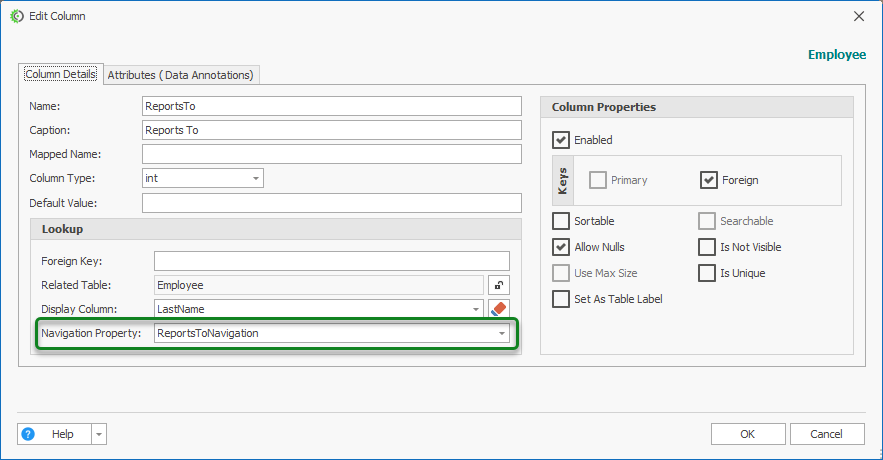Click the app icon in the title bar
The width and height of the screenshot is (883, 460).
point(17,16)
